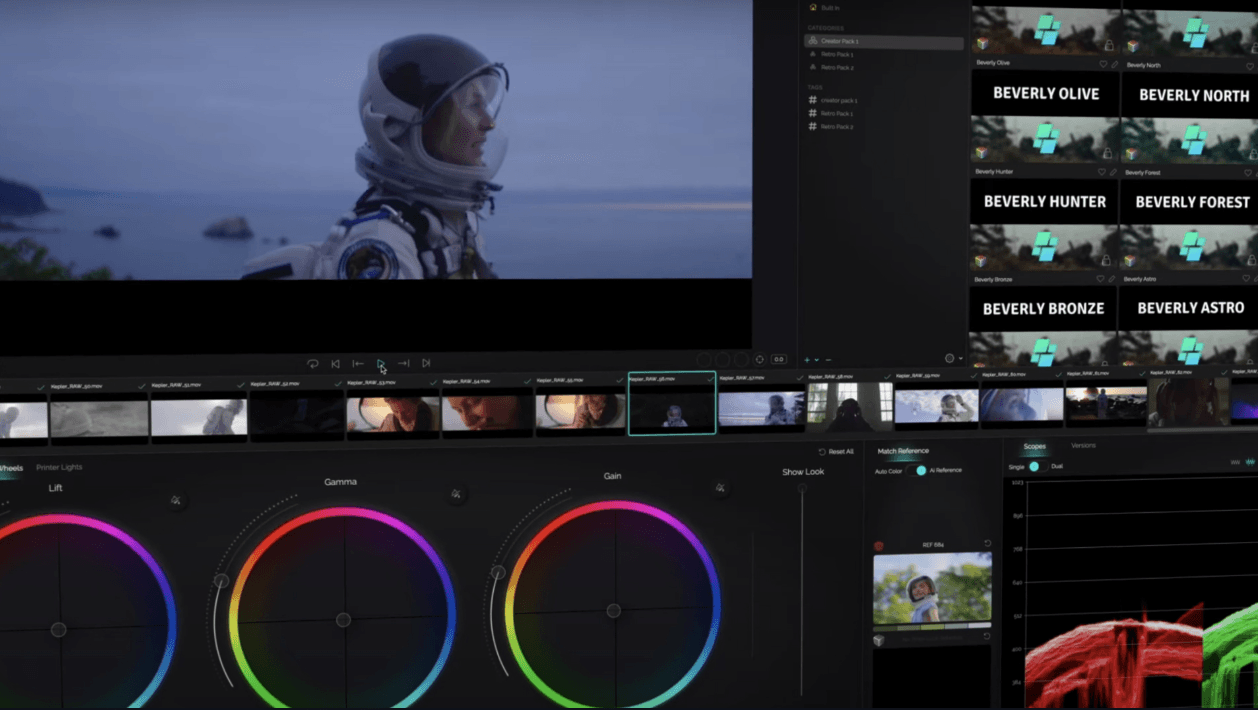Reset the Gamma wheel with its reset icon

click(x=456, y=494)
